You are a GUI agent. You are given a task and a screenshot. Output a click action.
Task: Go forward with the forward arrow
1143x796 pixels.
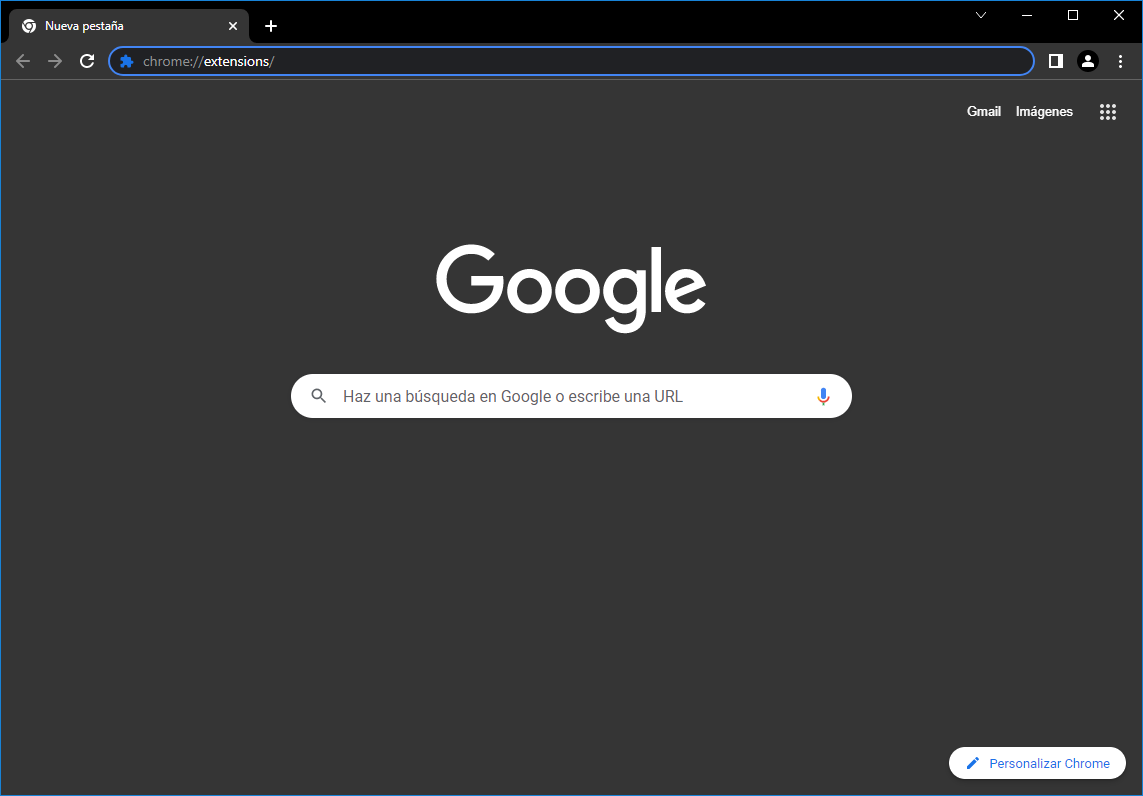[x=55, y=61]
